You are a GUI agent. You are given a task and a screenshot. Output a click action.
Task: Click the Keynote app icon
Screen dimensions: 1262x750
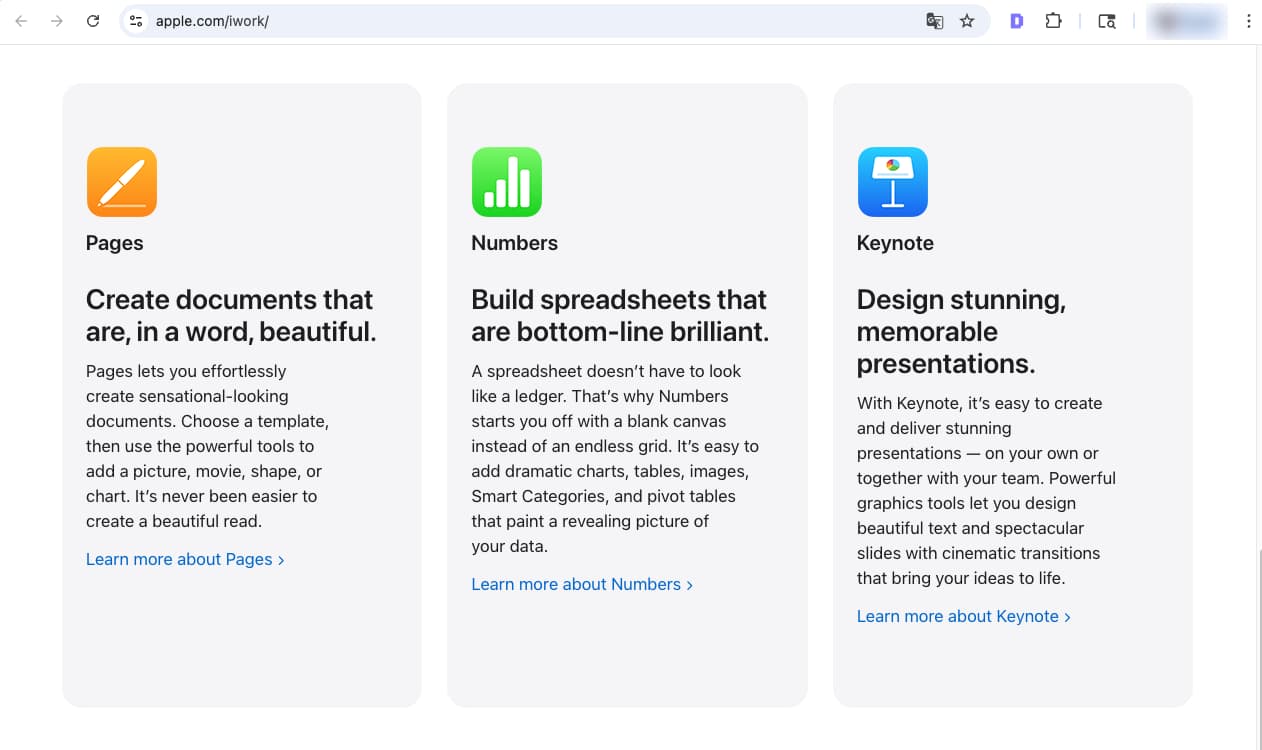[x=893, y=181]
